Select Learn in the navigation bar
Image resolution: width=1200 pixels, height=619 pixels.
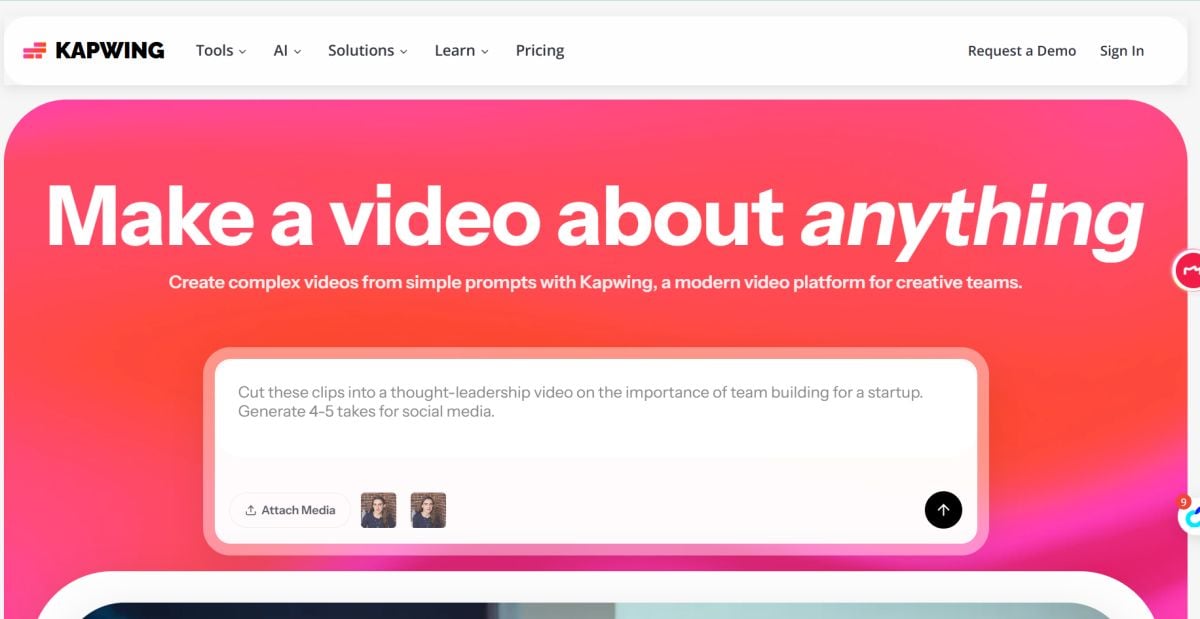point(455,49)
